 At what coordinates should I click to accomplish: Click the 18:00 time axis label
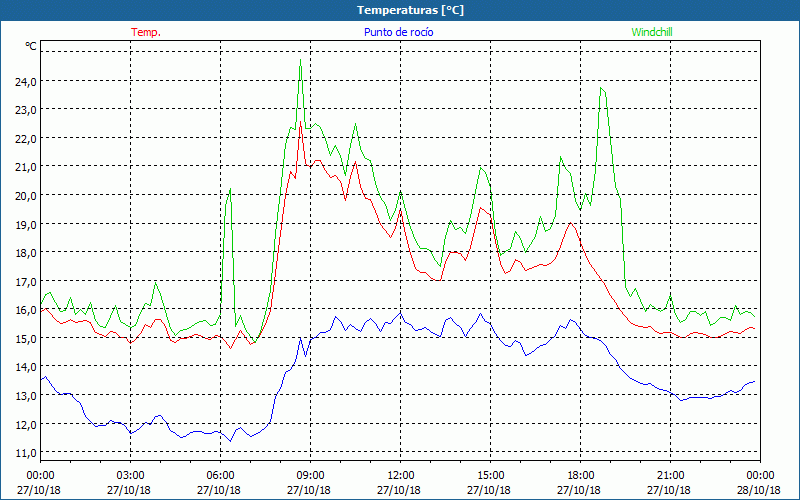click(580, 476)
